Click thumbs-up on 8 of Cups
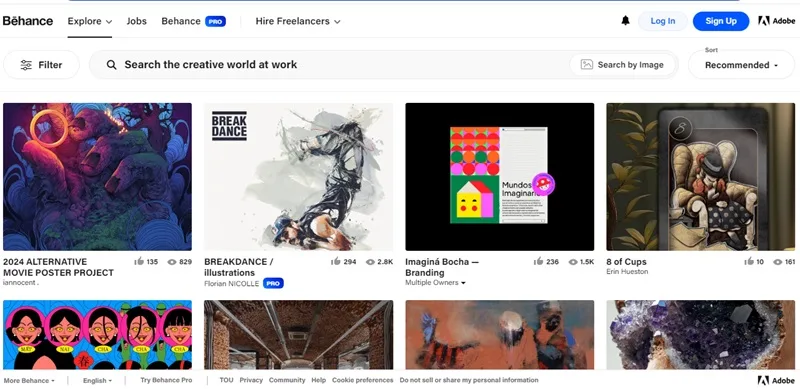The image size is (800, 389). pos(748,261)
